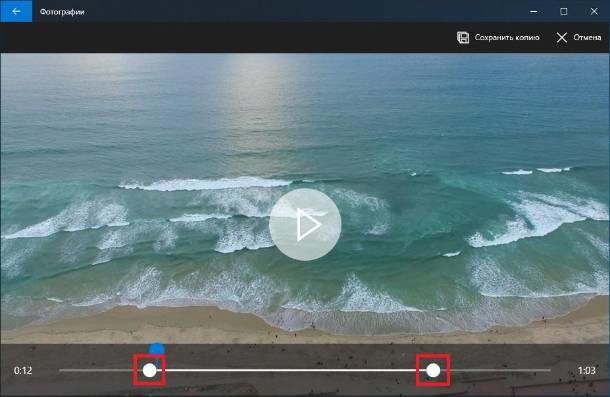Select the left trim start handle
The width and height of the screenshot is (610, 397).
pyautogui.click(x=149, y=370)
